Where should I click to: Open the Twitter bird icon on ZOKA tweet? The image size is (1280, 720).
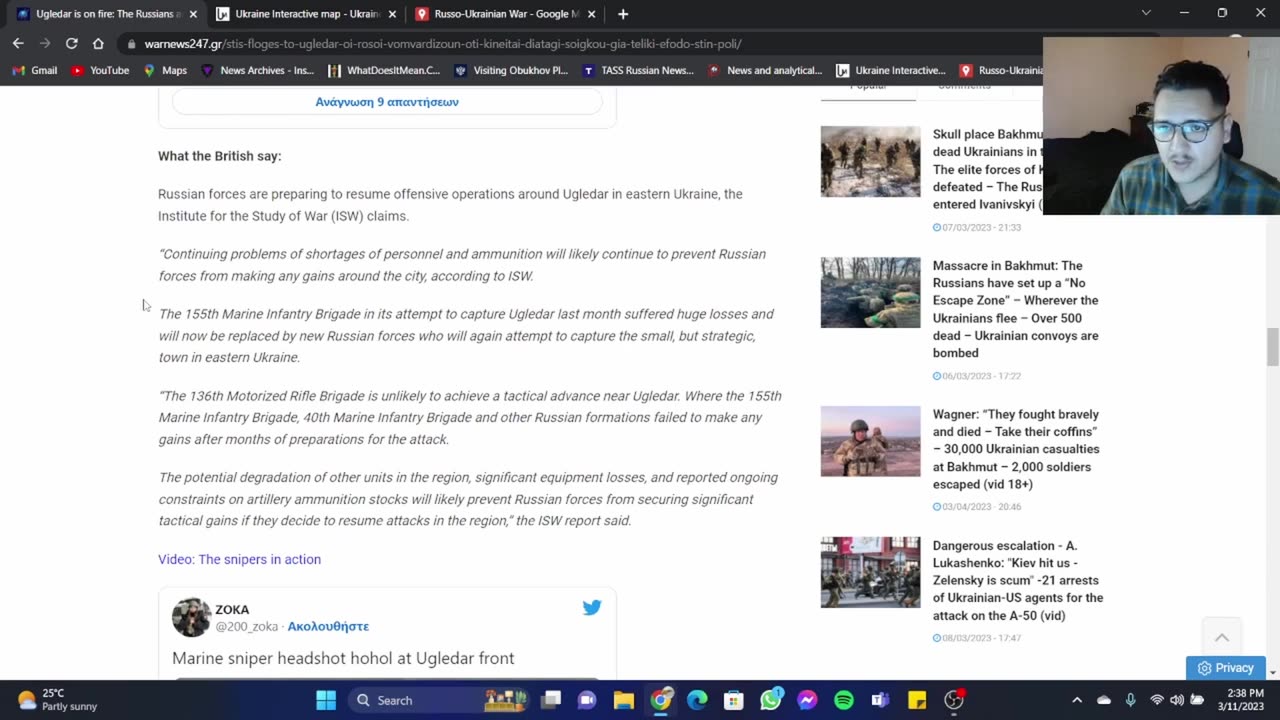click(x=592, y=608)
